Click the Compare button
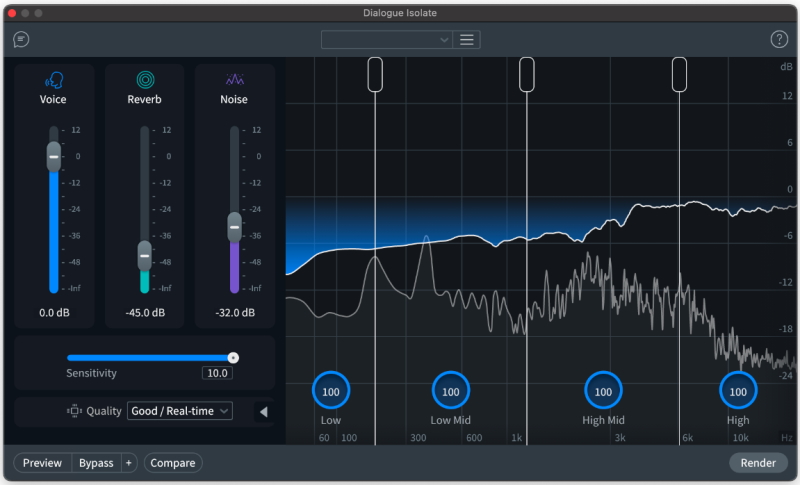Screen dimensions: 800x485 [x=173, y=463]
